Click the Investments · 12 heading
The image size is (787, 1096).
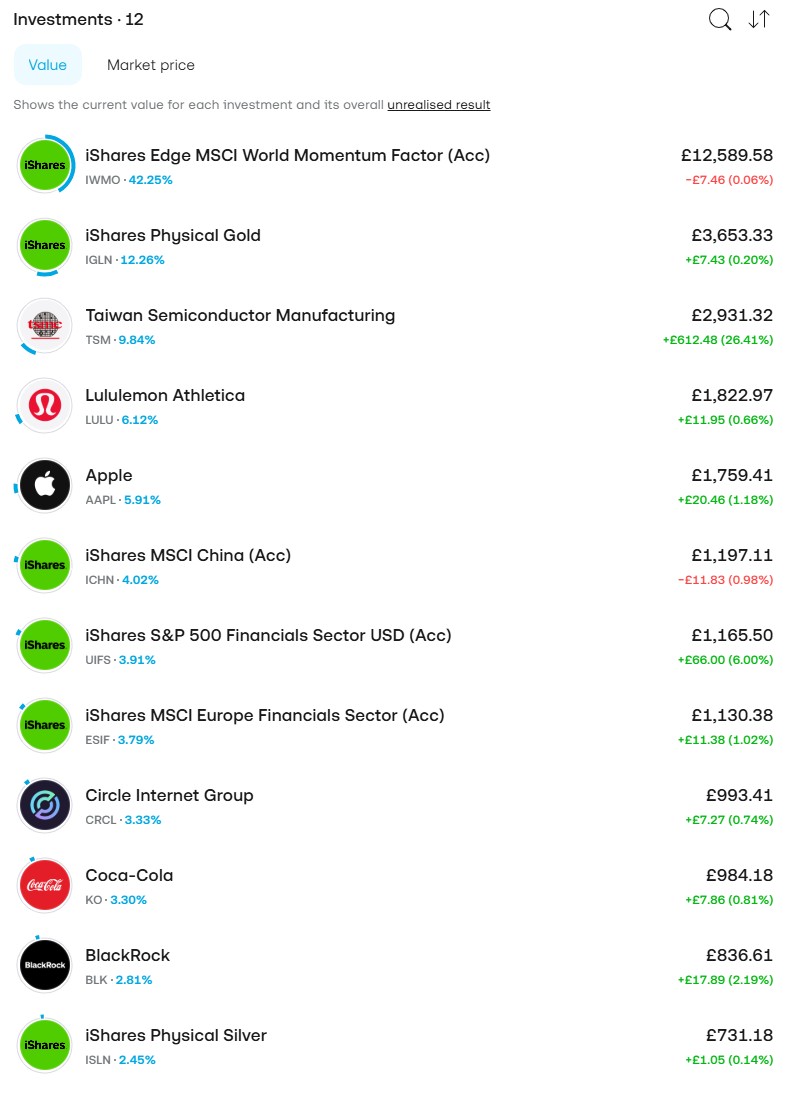(x=78, y=20)
